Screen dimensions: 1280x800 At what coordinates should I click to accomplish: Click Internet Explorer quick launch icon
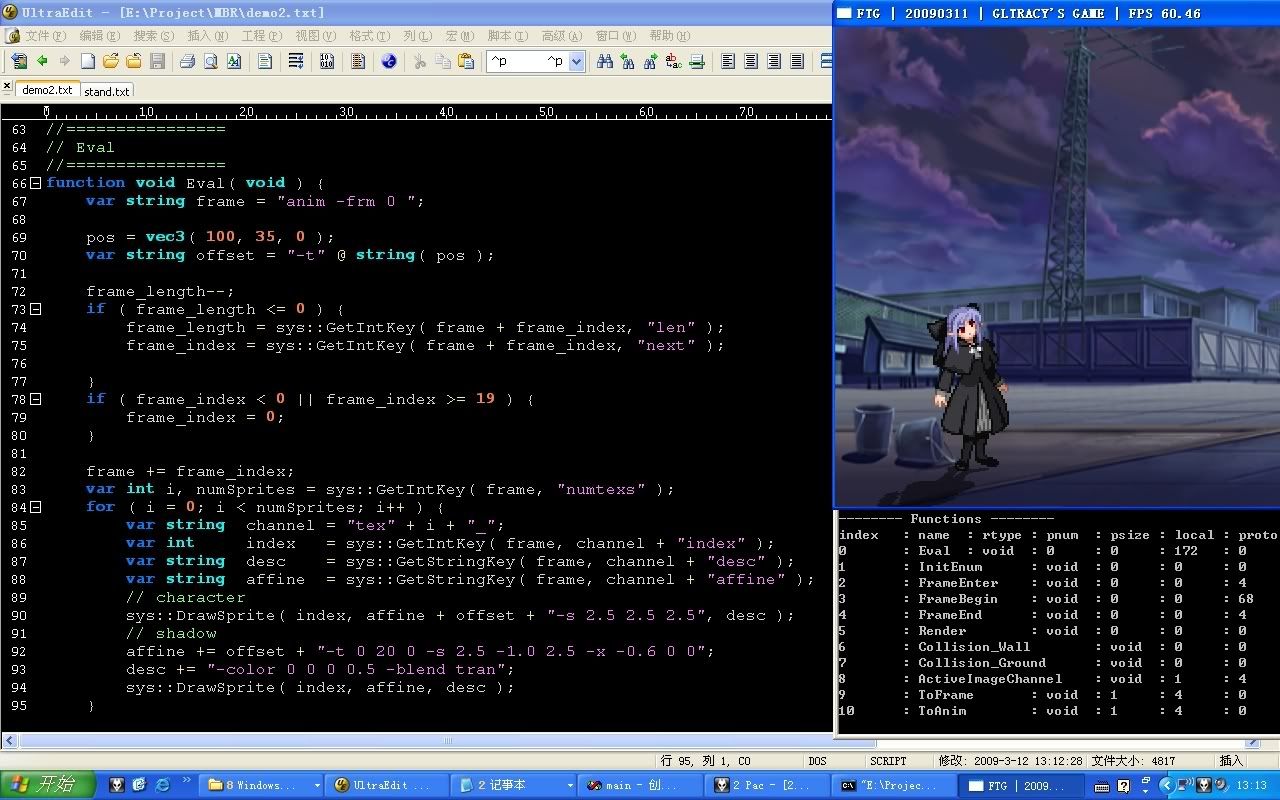162,785
